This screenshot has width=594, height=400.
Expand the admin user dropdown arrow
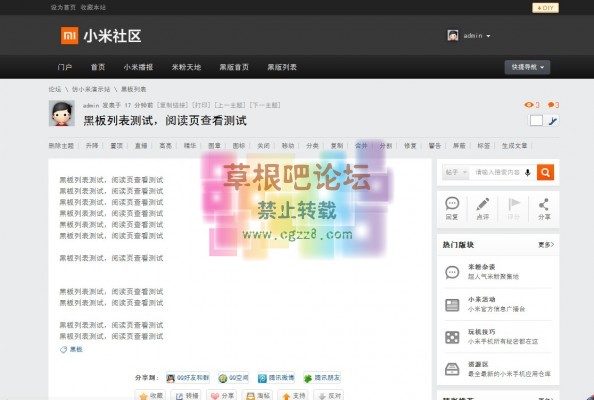(488, 36)
